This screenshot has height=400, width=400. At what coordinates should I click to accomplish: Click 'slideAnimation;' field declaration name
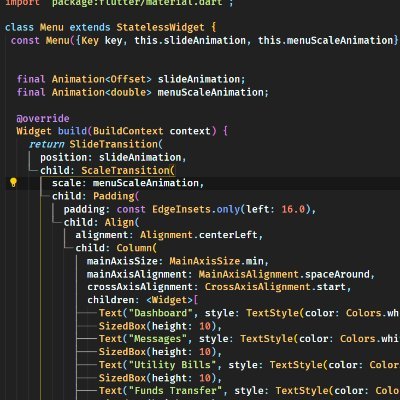tap(201, 79)
